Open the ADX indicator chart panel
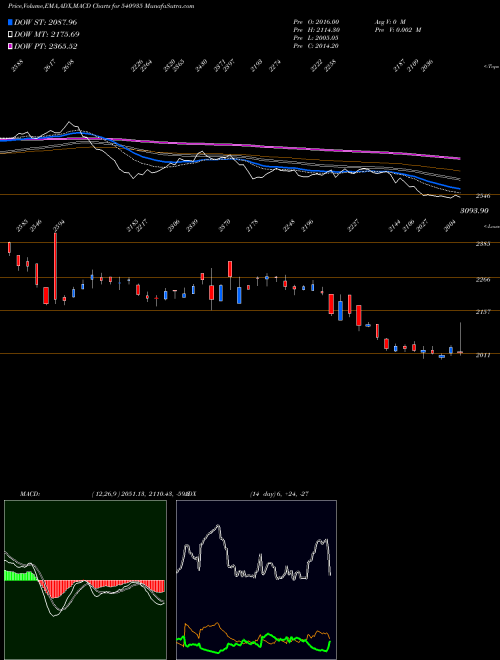 tap(256, 580)
